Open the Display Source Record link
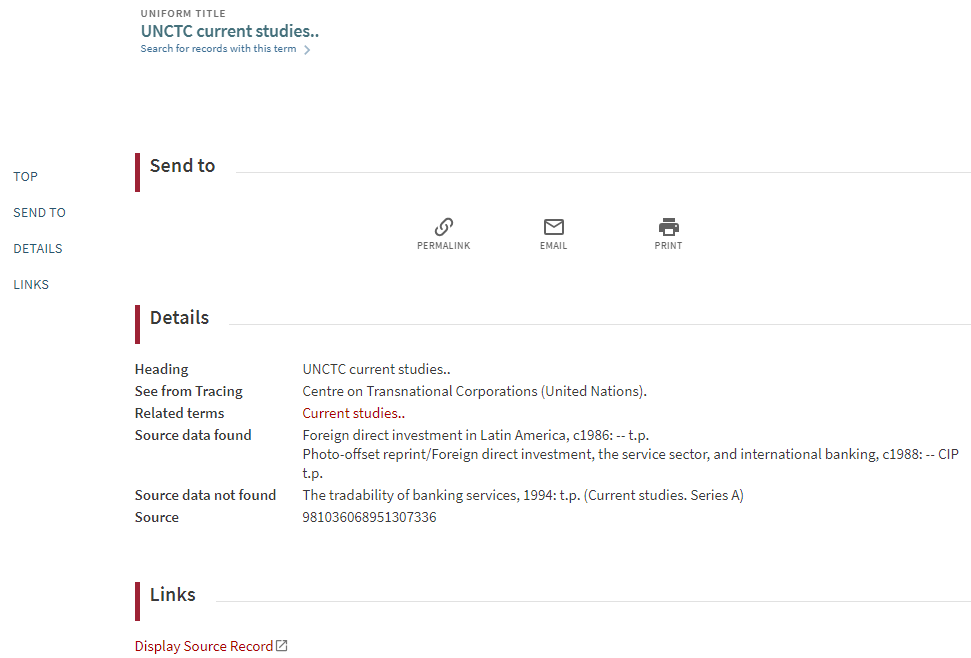 click(x=204, y=646)
